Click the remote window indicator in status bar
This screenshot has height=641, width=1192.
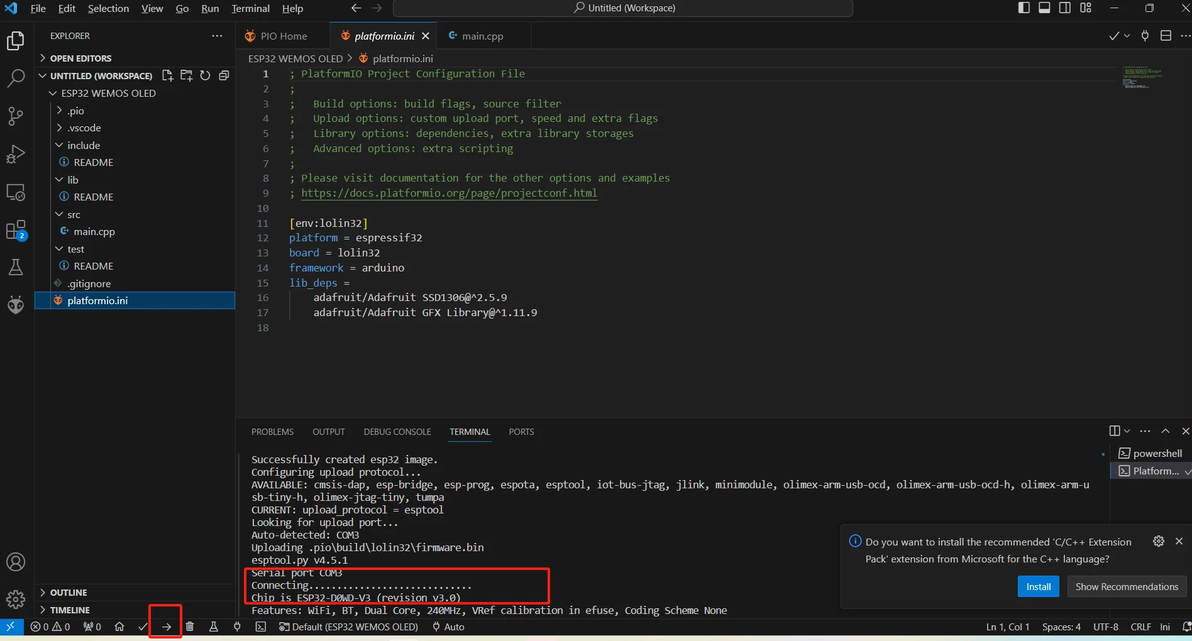(x=11, y=627)
